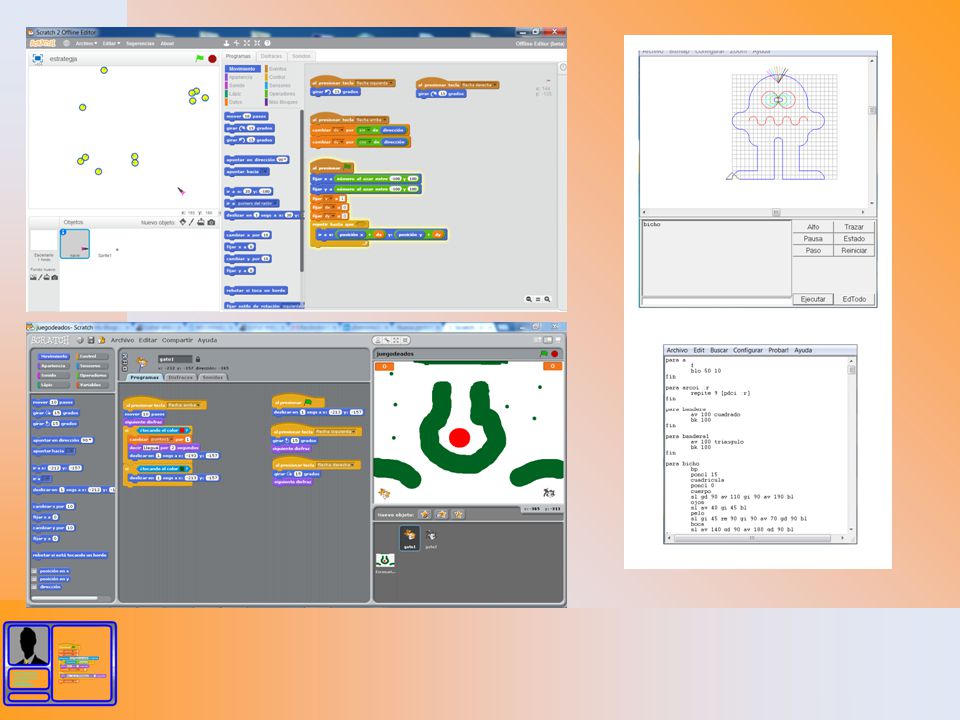Paint a new sprite button beside Nuevo objeto in juegodeados
The image size is (960, 720).
pyautogui.click(x=425, y=514)
